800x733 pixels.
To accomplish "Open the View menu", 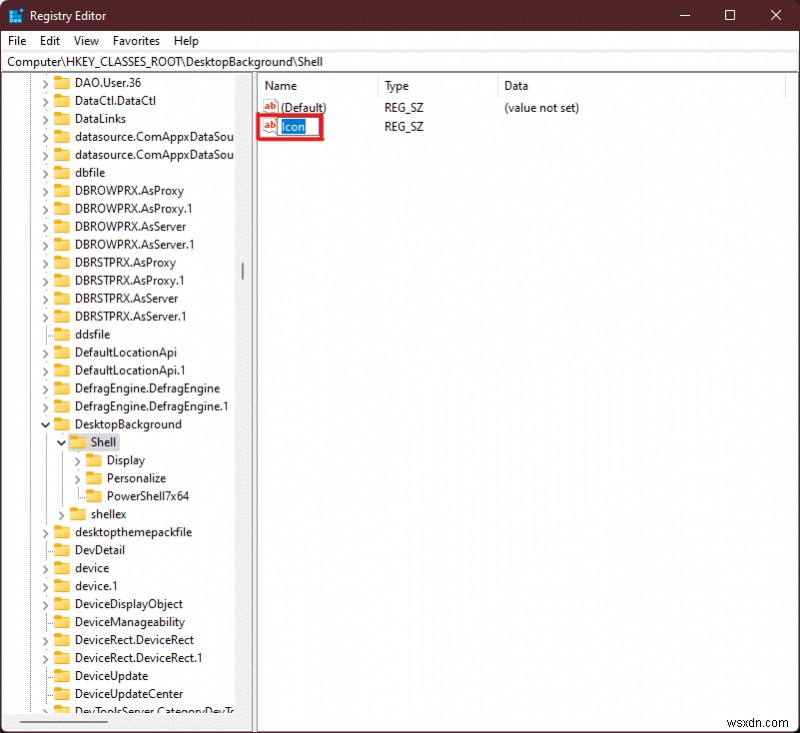I will [x=86, y=41].
